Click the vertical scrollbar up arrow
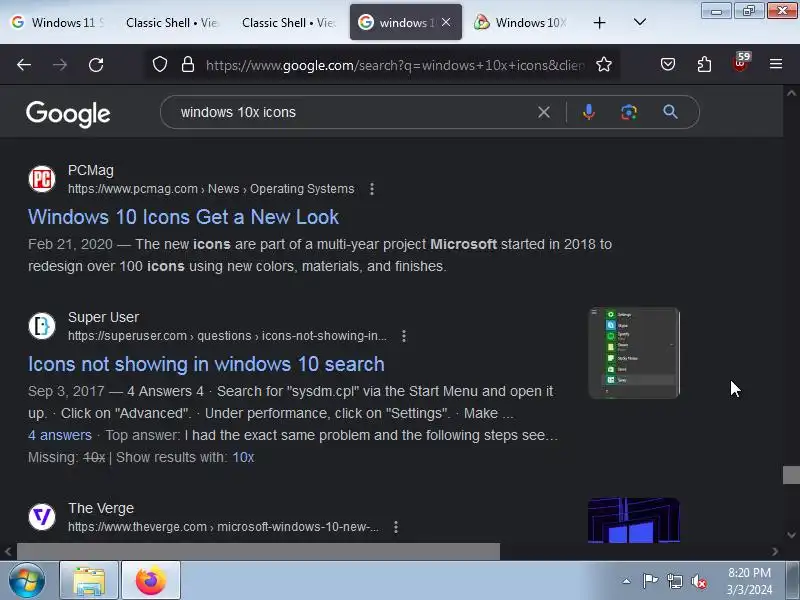The image size is (800, 600). [x=791, y=93]
